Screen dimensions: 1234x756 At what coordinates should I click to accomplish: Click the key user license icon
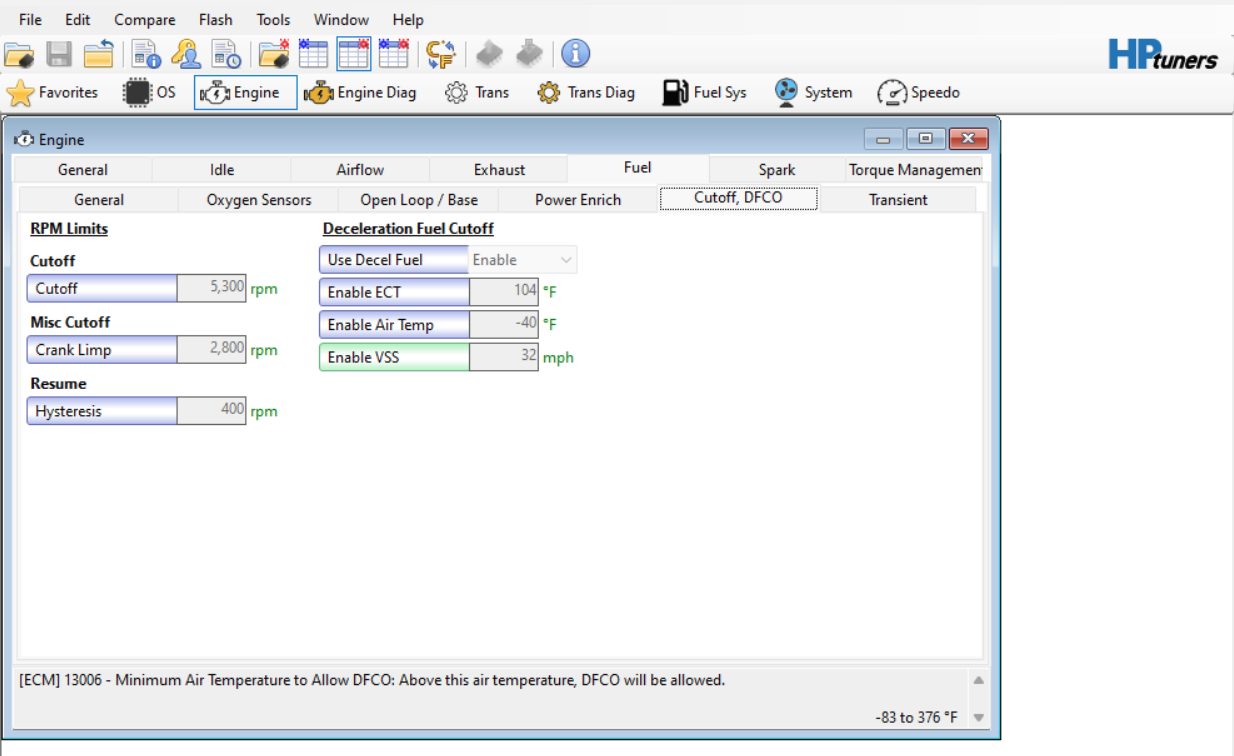coord(186,55)
